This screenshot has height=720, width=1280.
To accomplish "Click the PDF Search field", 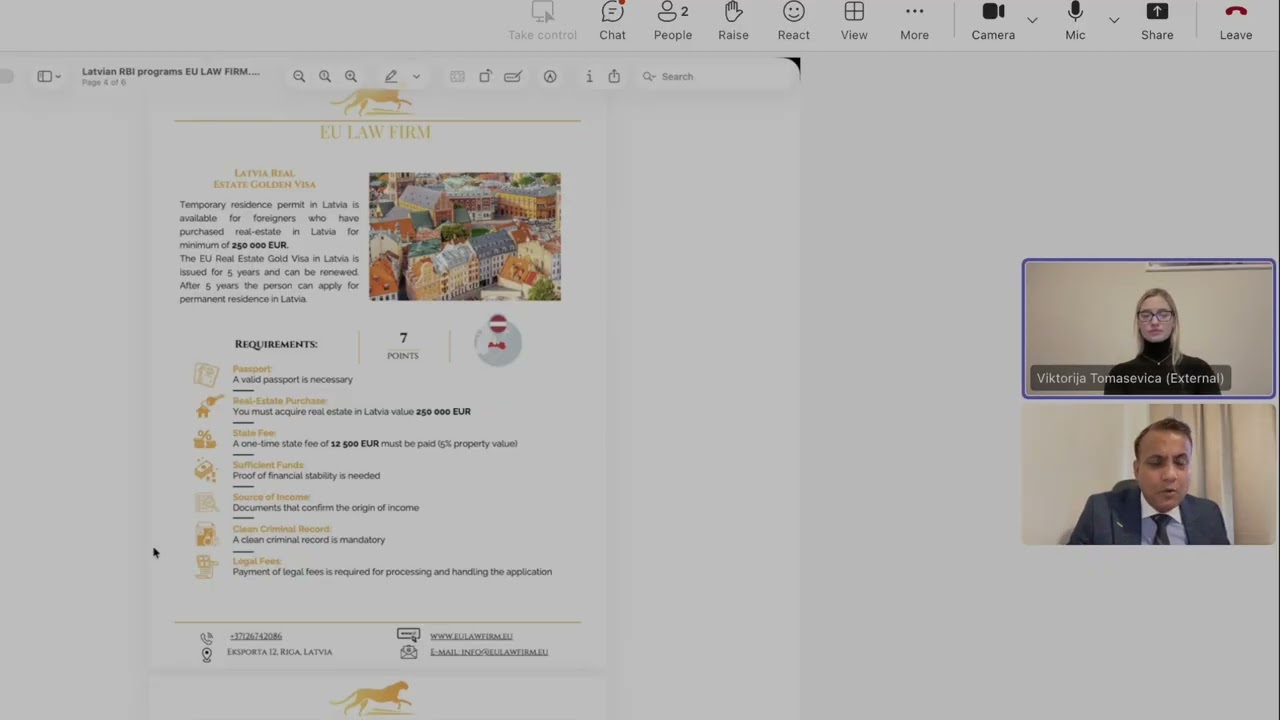I will pyautogui.click(x=715, y=76).
